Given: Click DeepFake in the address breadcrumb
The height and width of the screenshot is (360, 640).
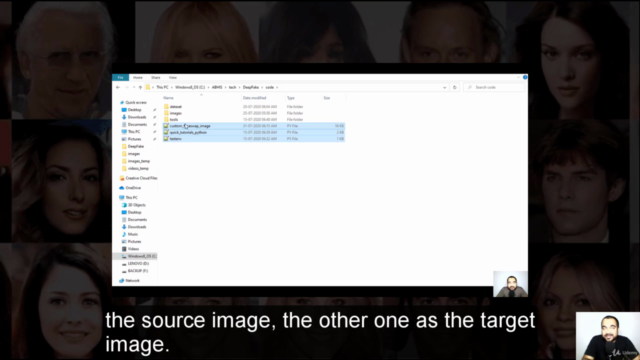Looking at the screenshot, I should [251, 87].
